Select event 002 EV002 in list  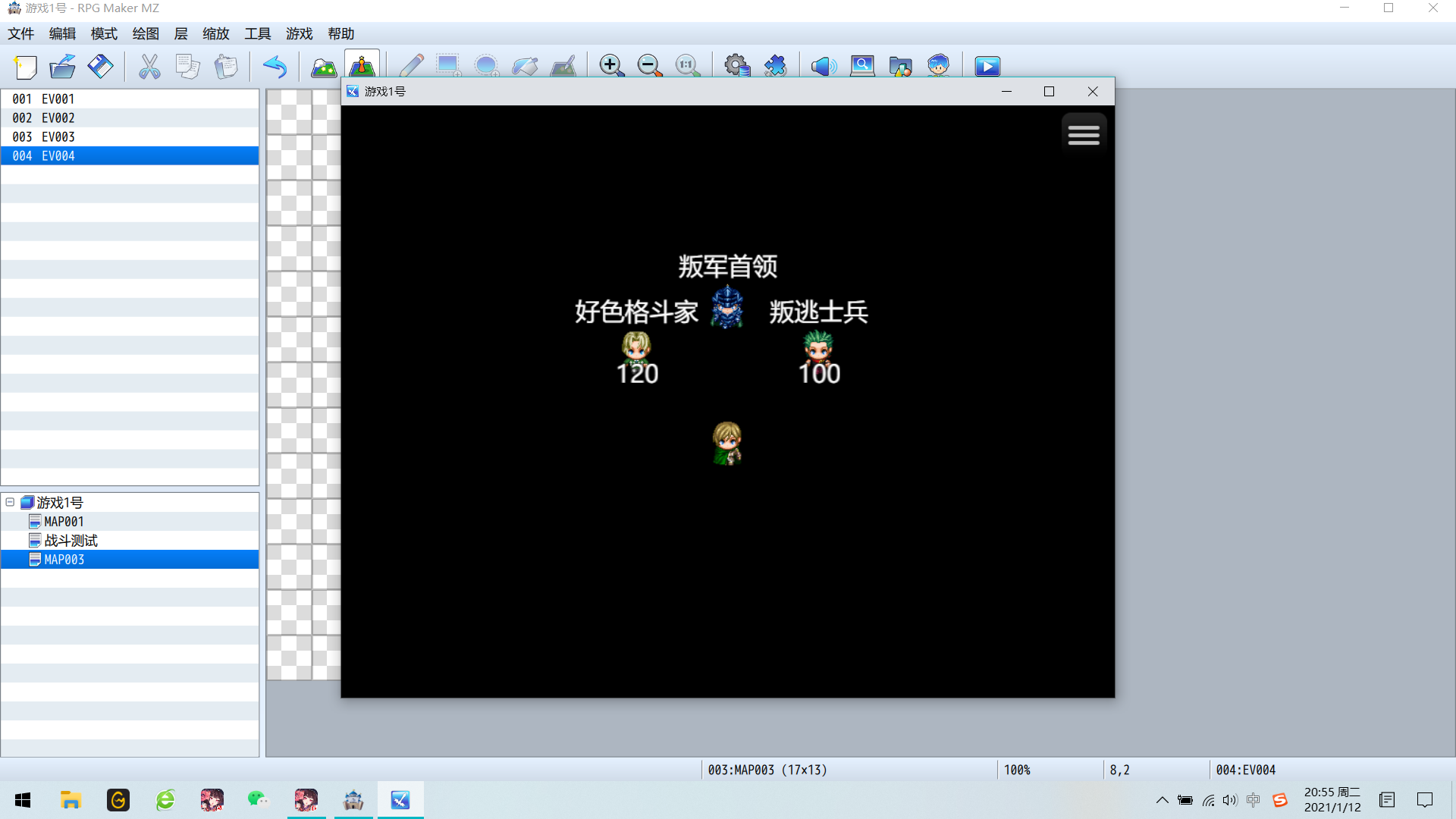click(130, 118)
